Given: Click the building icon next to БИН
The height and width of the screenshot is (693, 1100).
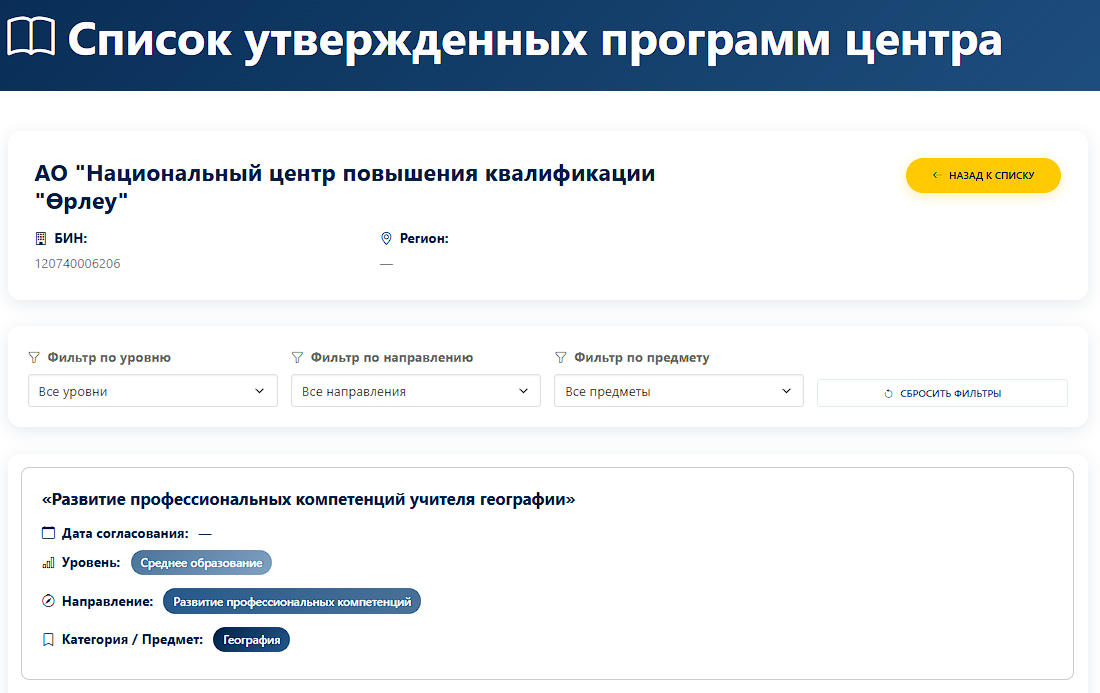Looking at the screenshot, I should click(39, 238).
